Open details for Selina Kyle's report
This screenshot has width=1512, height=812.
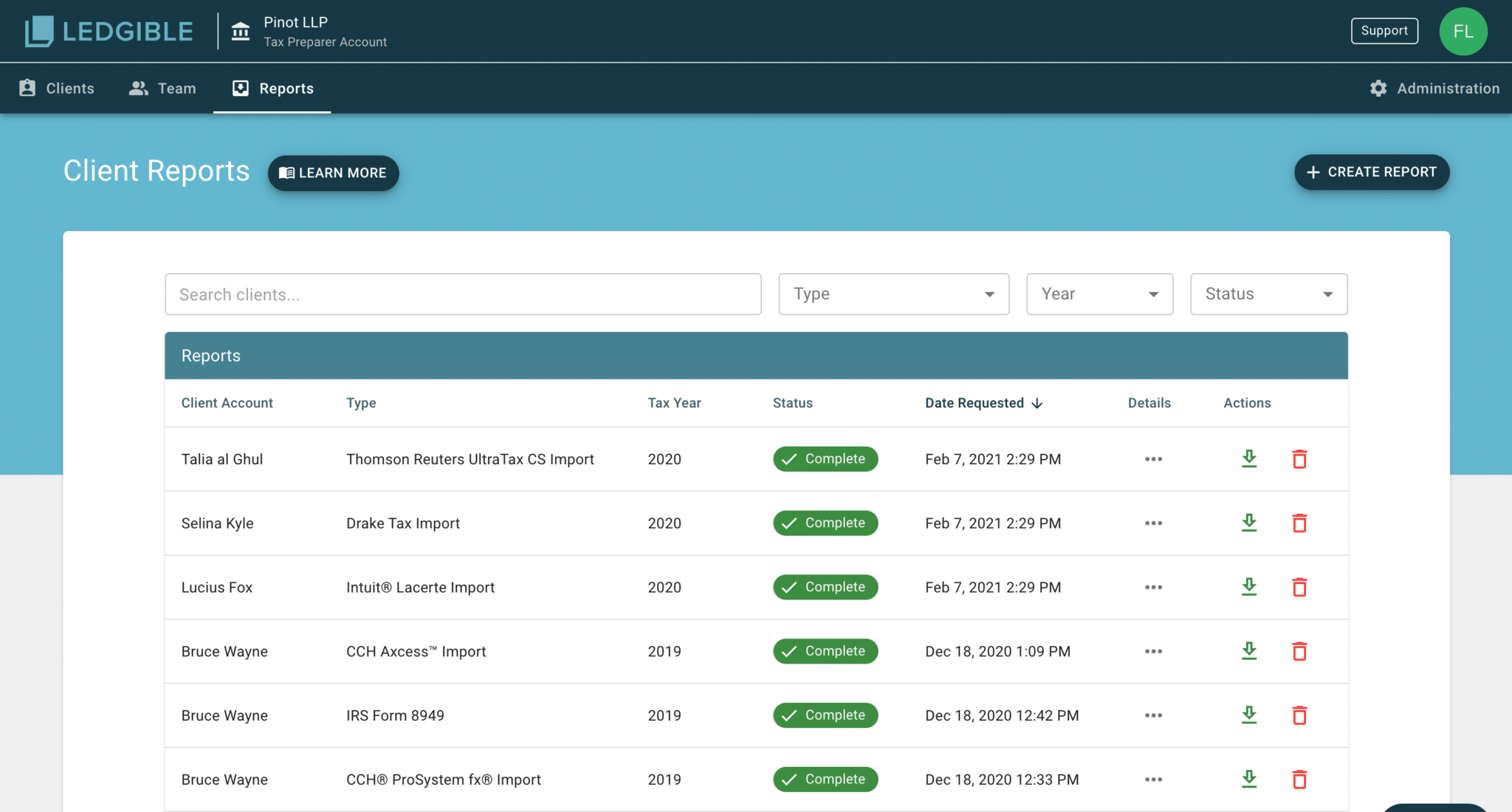coord(1153,523)
